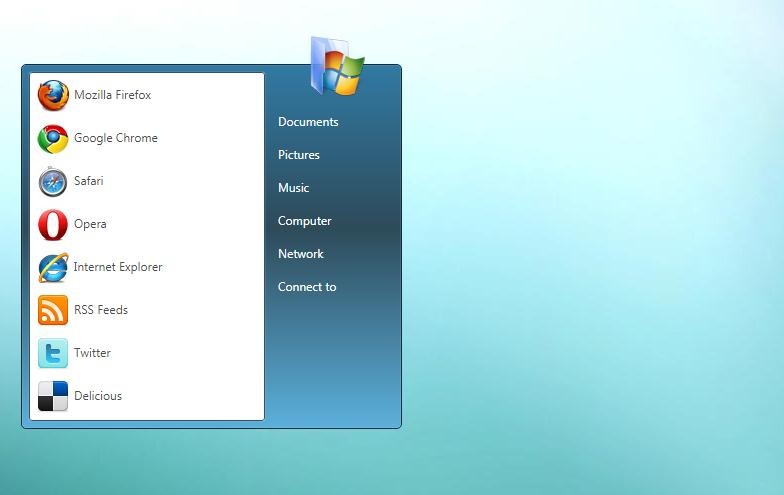Click the Delicious checkered icon

(53, 397)
